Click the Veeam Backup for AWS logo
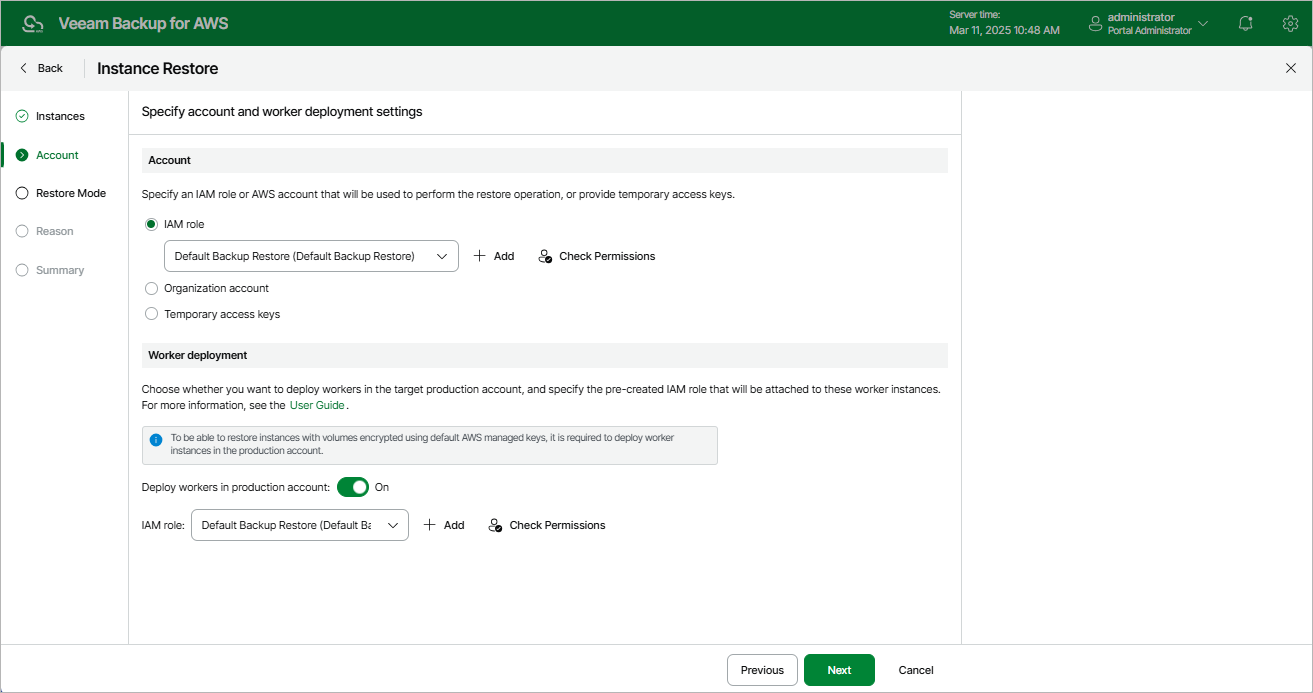Screen dimensions: 1313x693 click(x=34, y=22)
